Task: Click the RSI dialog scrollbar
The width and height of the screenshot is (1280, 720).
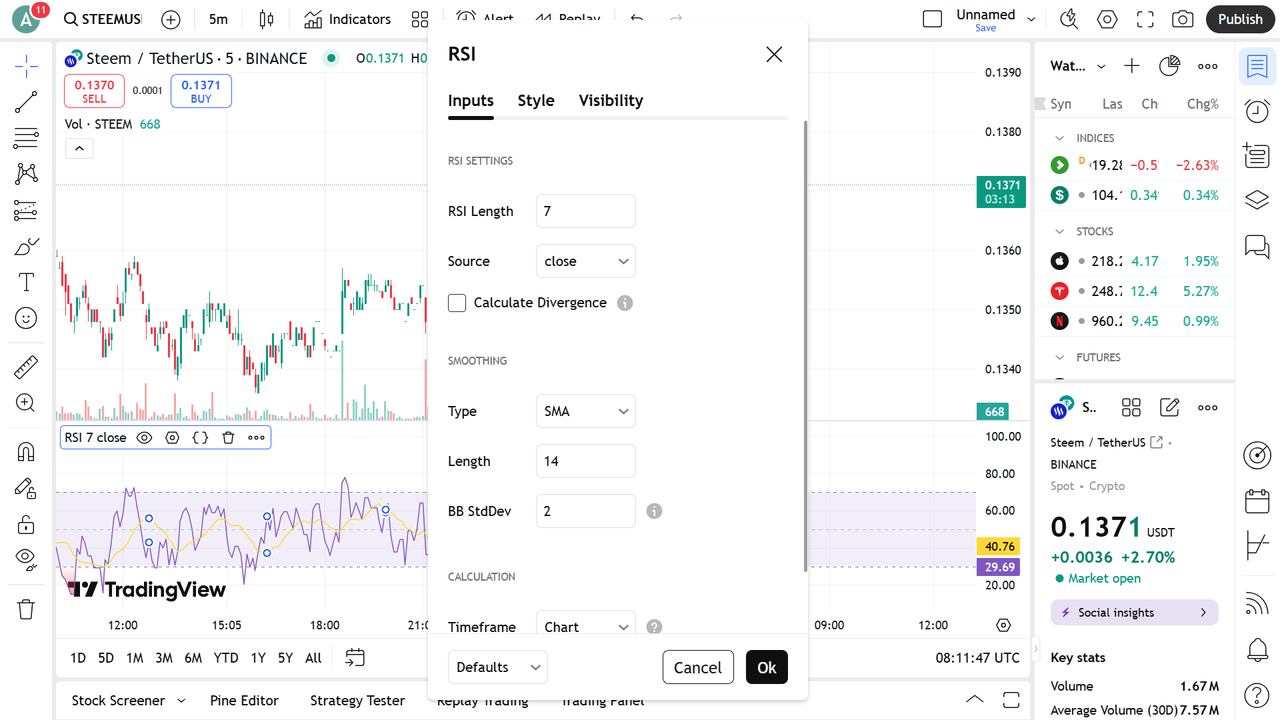Action: click(x=805, y=346)
